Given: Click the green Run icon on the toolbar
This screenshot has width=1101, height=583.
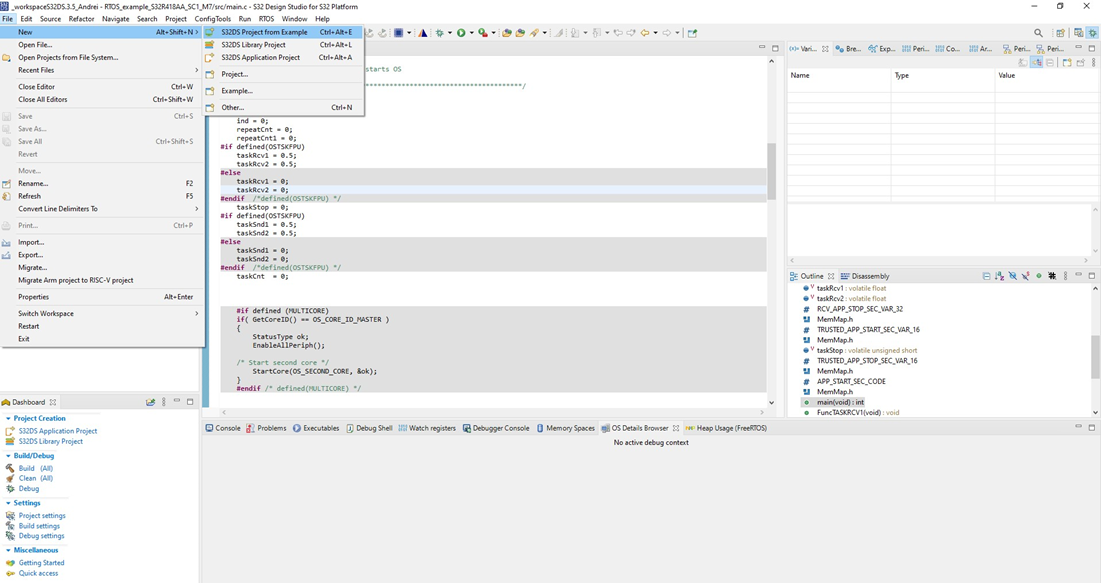Looking at the screenshot, I should coord(461,33).
